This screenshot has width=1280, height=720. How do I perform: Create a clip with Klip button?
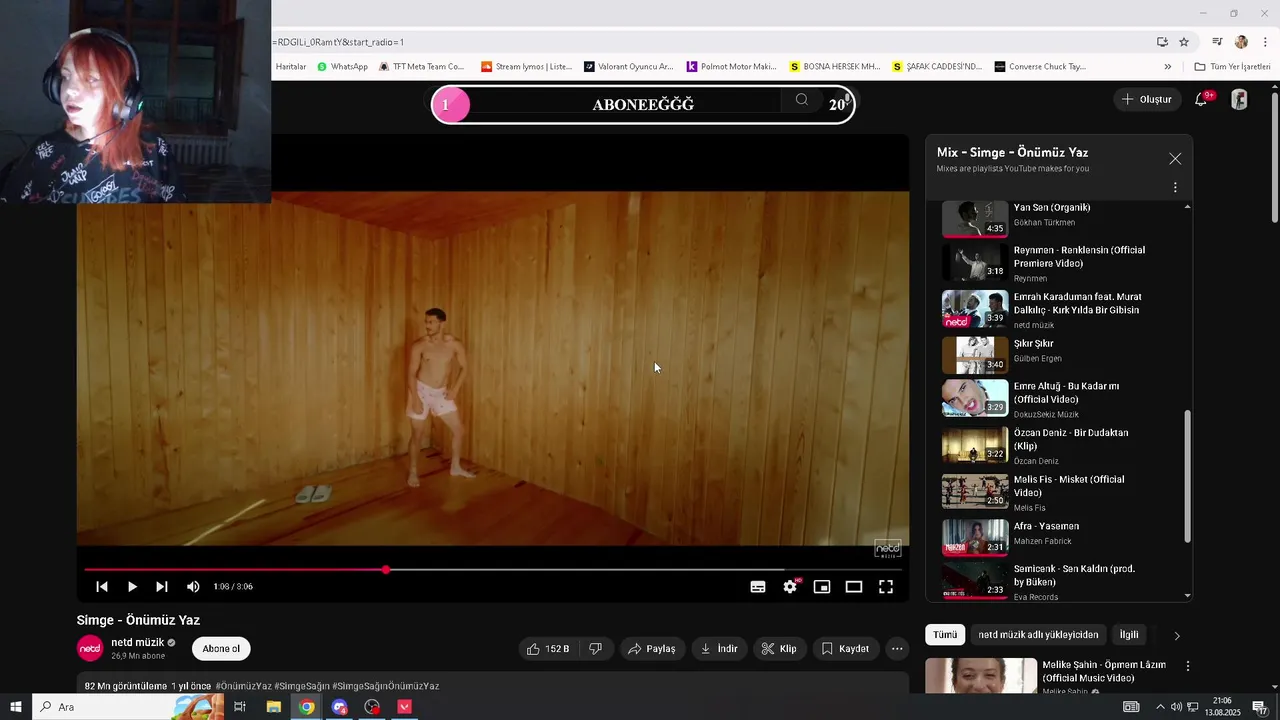tap(779, 649)
